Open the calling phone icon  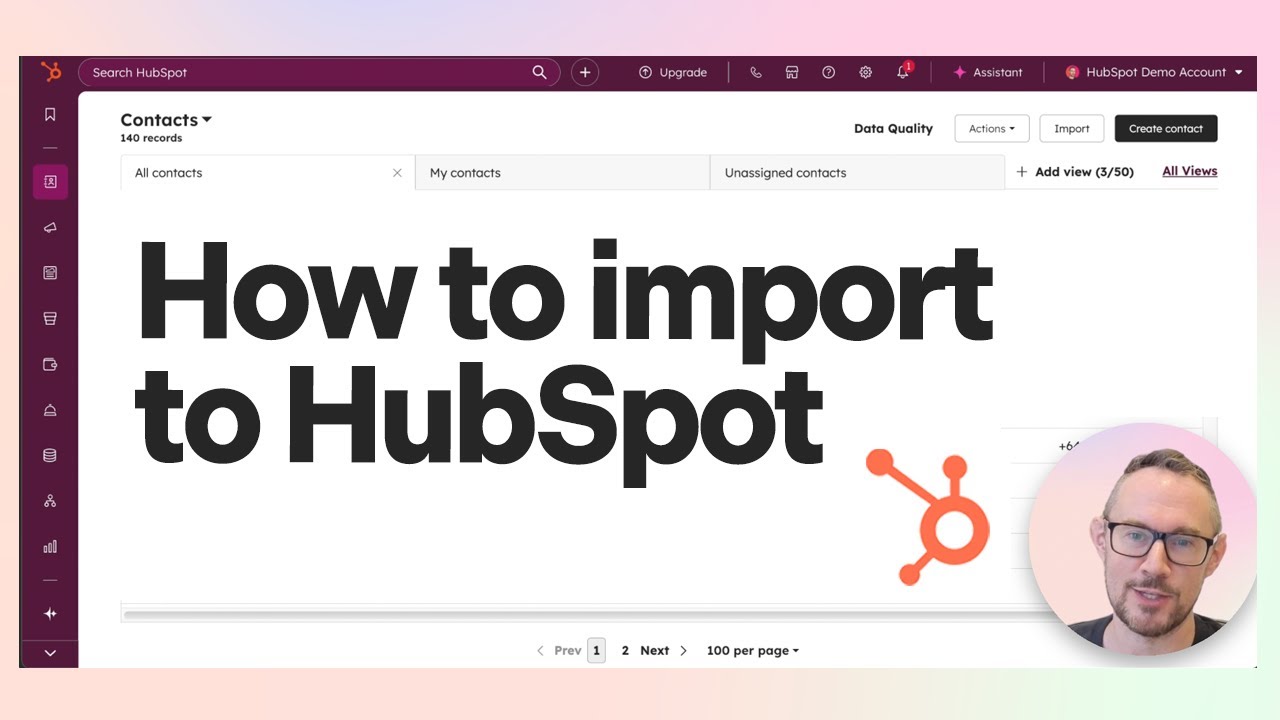756,72
